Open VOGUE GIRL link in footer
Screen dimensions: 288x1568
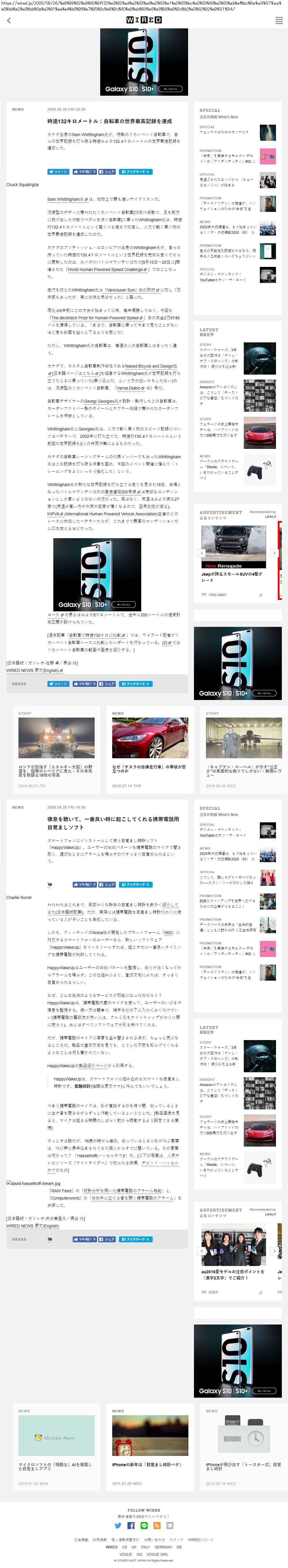[x=157, y=1554]
